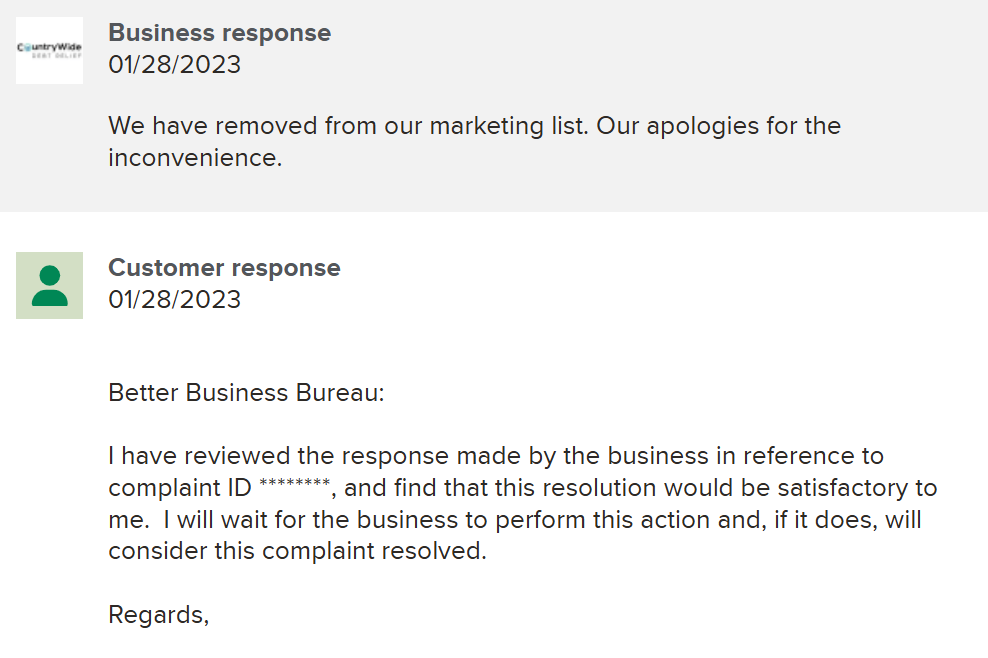Select the "Customer response" heading

point(224,268)
